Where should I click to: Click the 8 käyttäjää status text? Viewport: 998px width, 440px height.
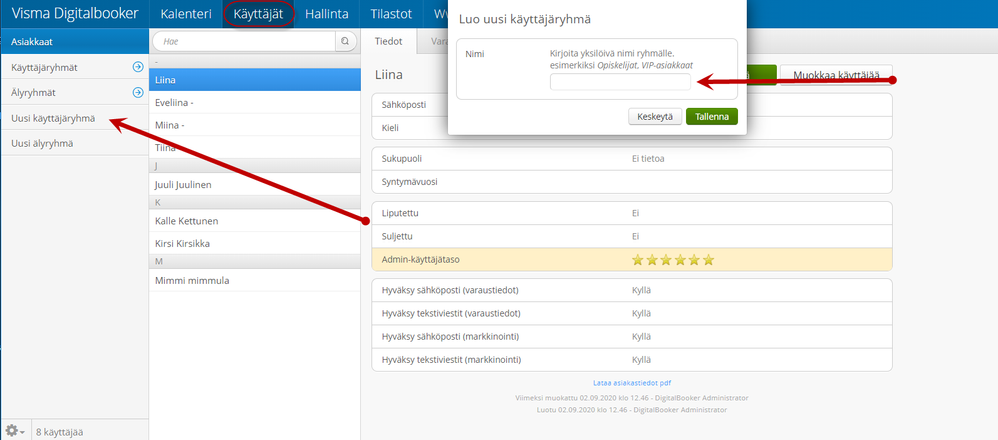click(x=59, y=432)
